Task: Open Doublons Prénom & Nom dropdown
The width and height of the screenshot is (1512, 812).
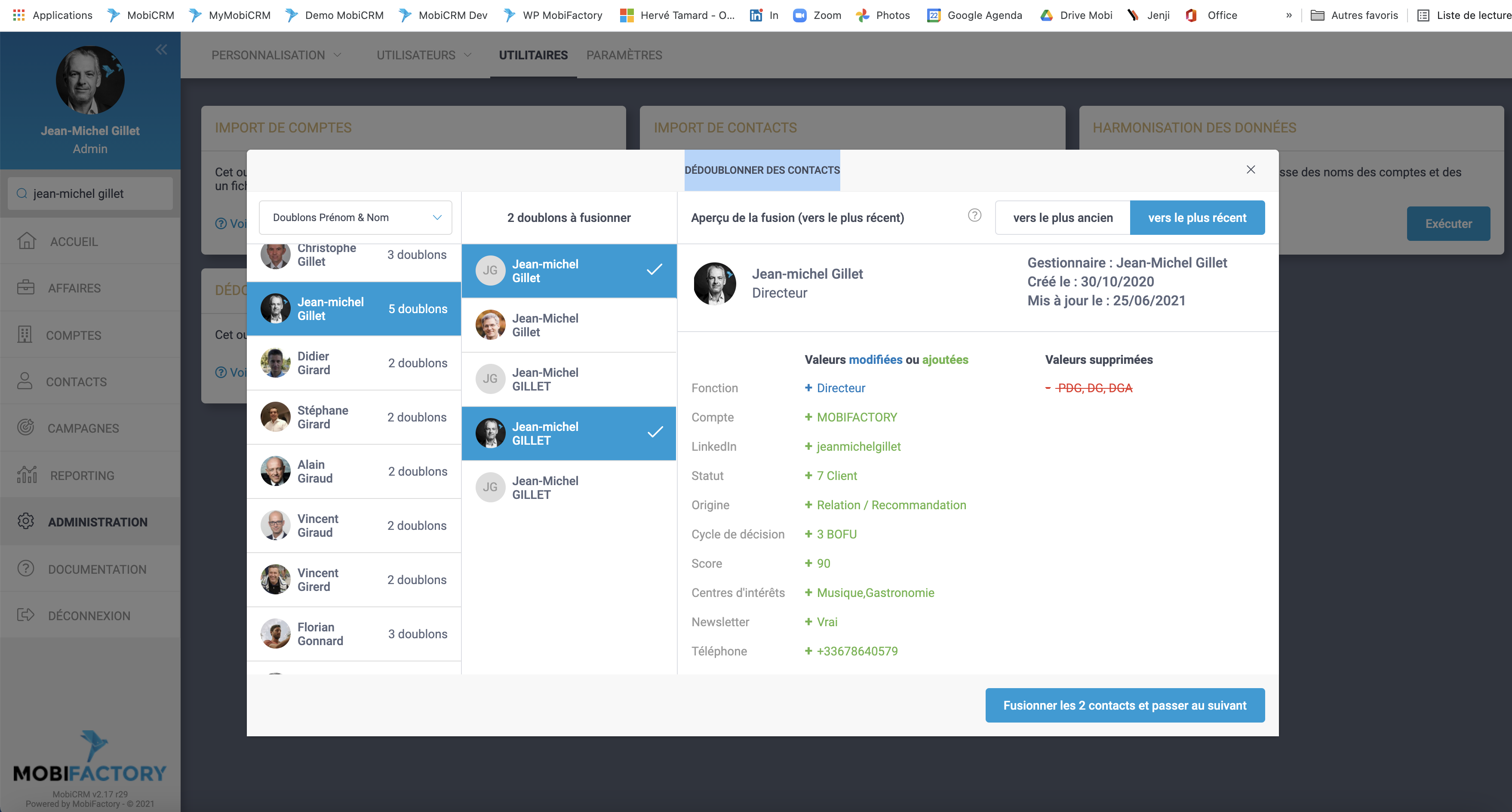Action: pos(355,218)
